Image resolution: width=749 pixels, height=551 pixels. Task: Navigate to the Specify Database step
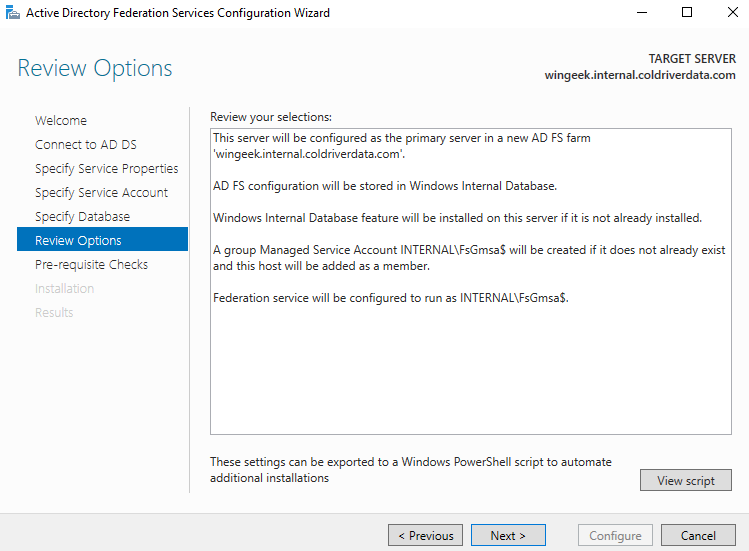(x=82, y=216)
